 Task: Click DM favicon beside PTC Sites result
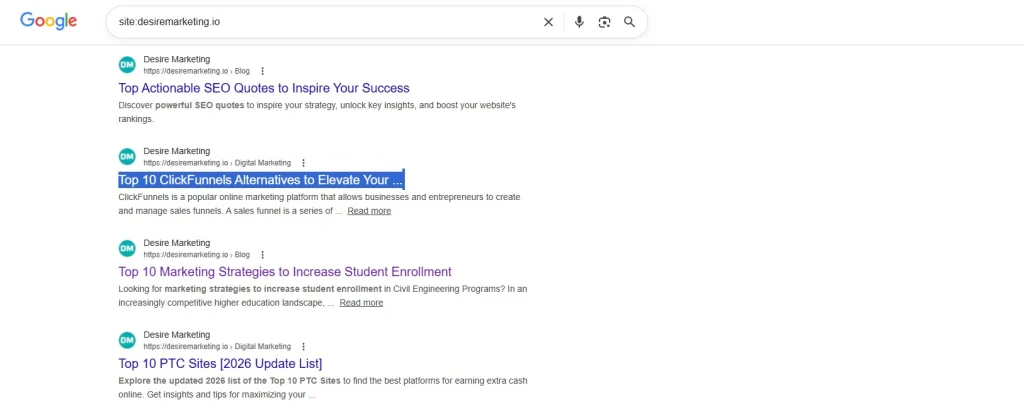click(x=127, y=340)
